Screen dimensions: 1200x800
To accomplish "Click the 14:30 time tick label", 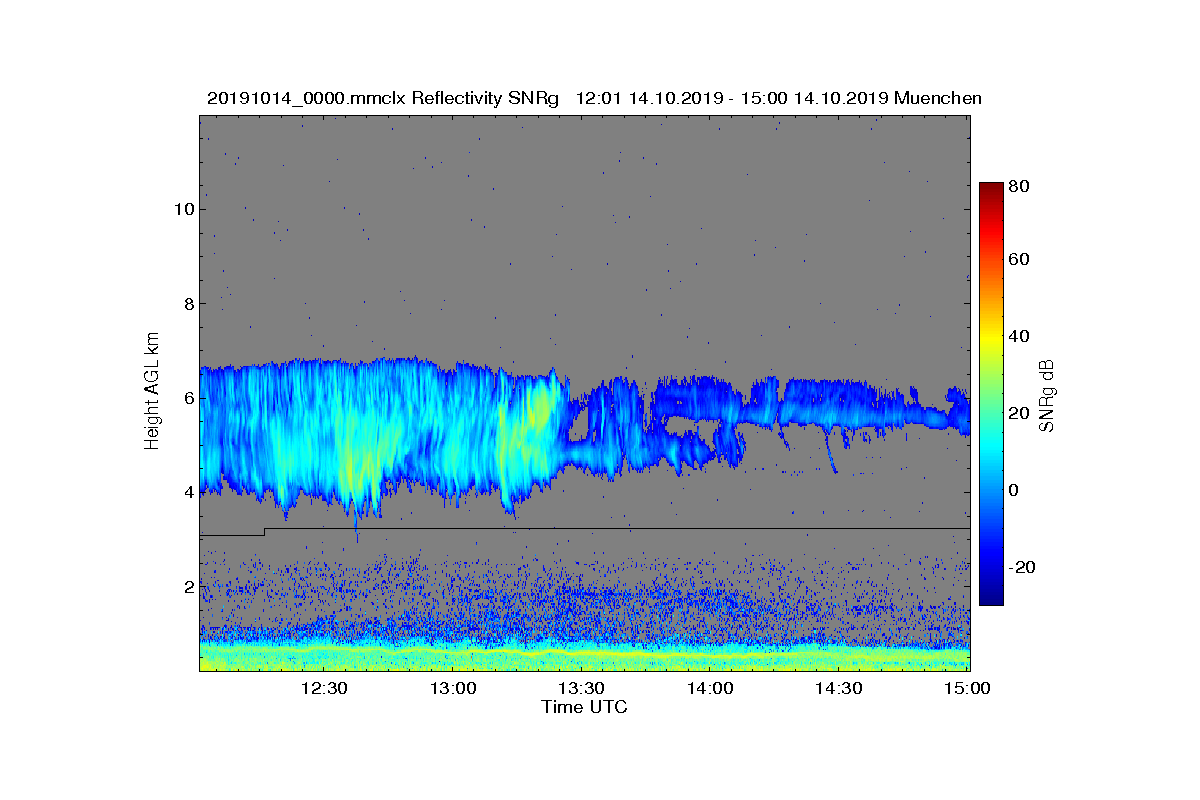I will coord(838,689).
